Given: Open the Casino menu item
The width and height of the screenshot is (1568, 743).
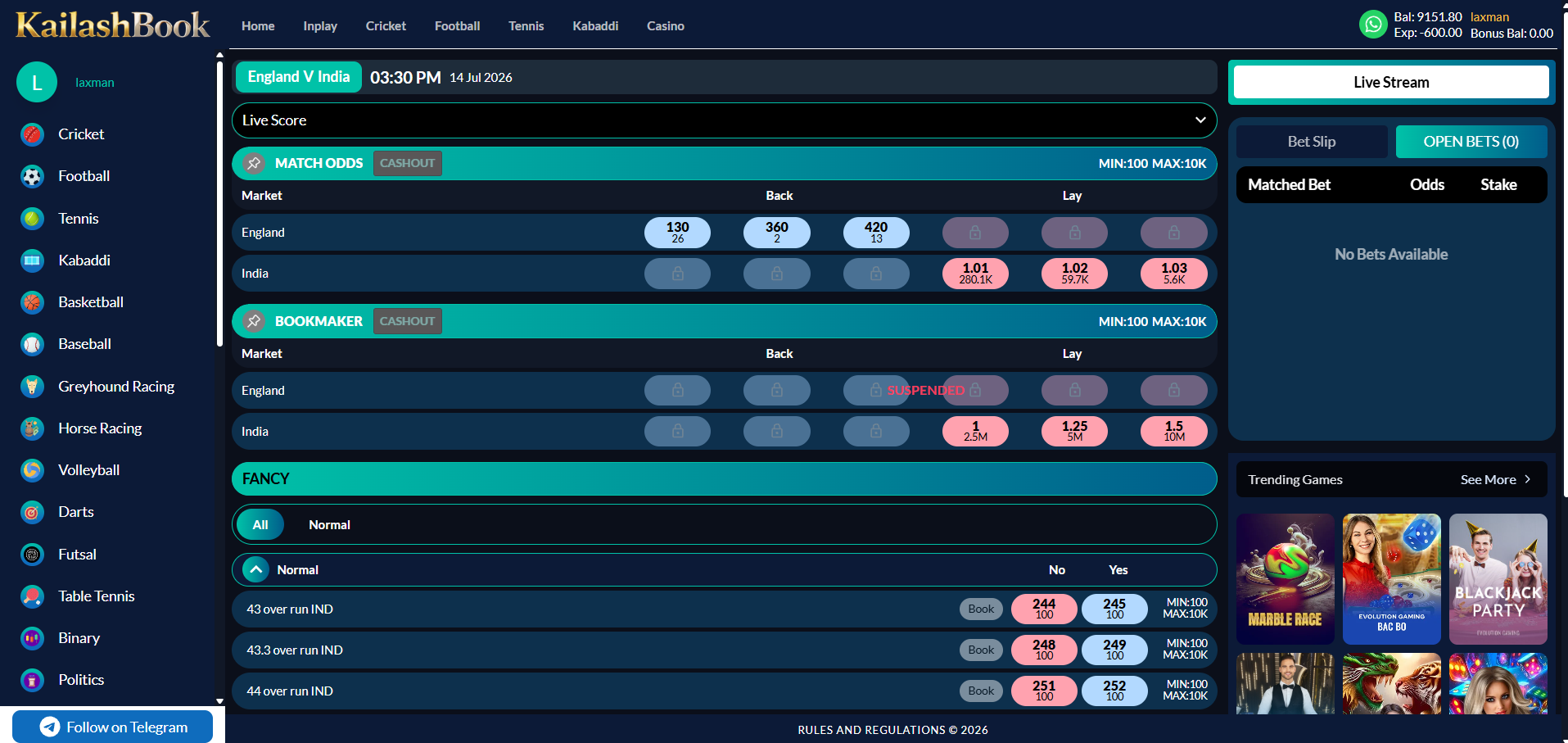Looking at the screenshot, I should (666, 26).
